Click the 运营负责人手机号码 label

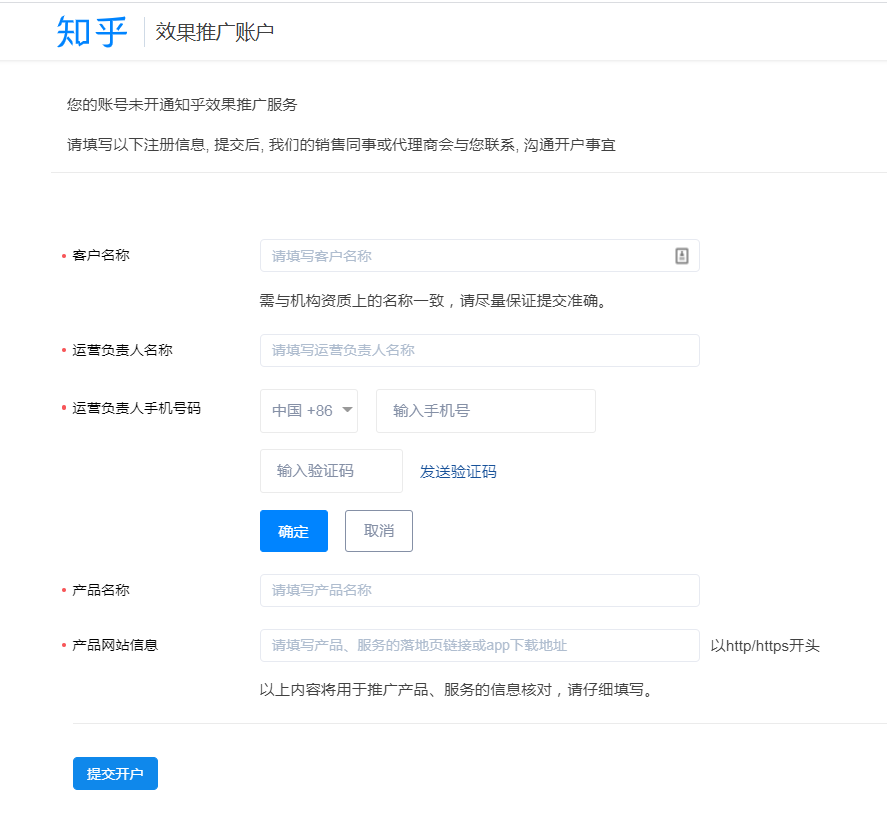click(136, 408)
